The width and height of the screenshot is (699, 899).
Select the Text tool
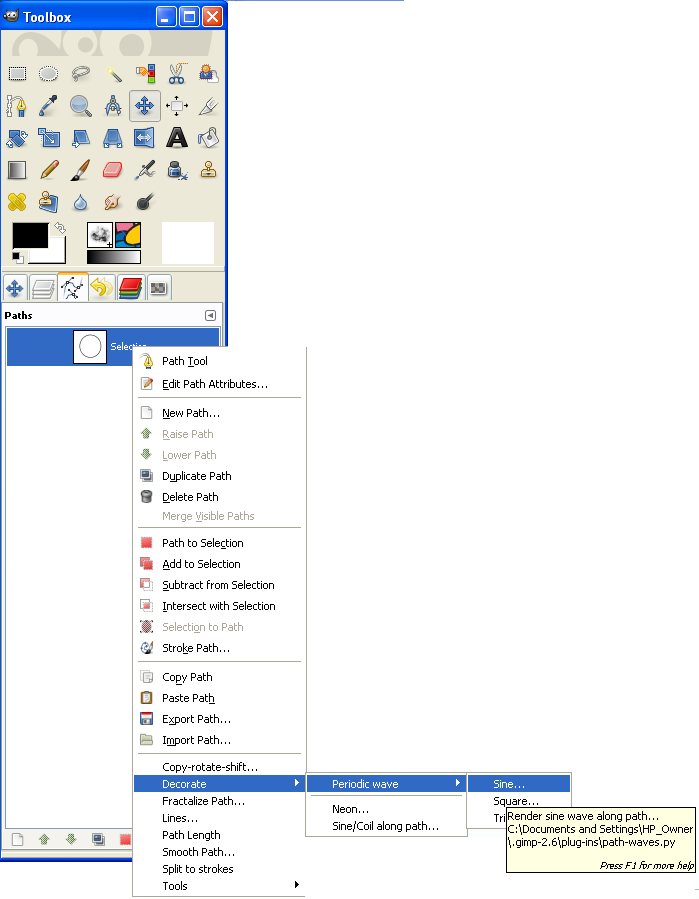click(177, 138)
